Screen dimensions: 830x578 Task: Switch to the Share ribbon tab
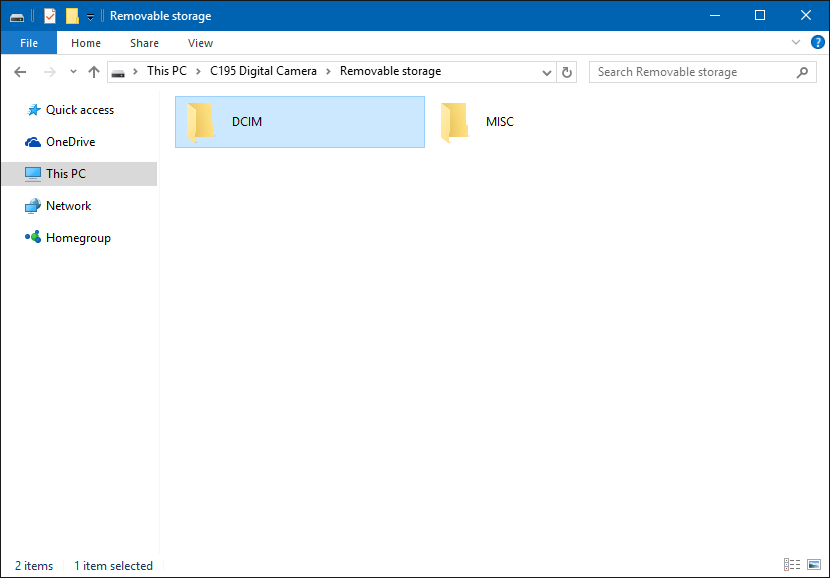coord(144,43)
